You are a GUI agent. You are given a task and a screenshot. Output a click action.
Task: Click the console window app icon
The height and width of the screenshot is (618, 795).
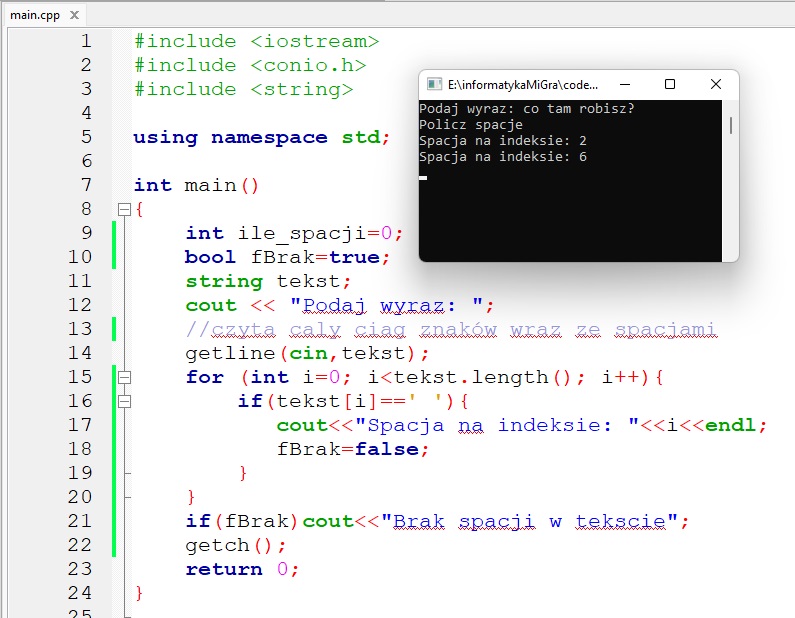[x=434, y=84]
